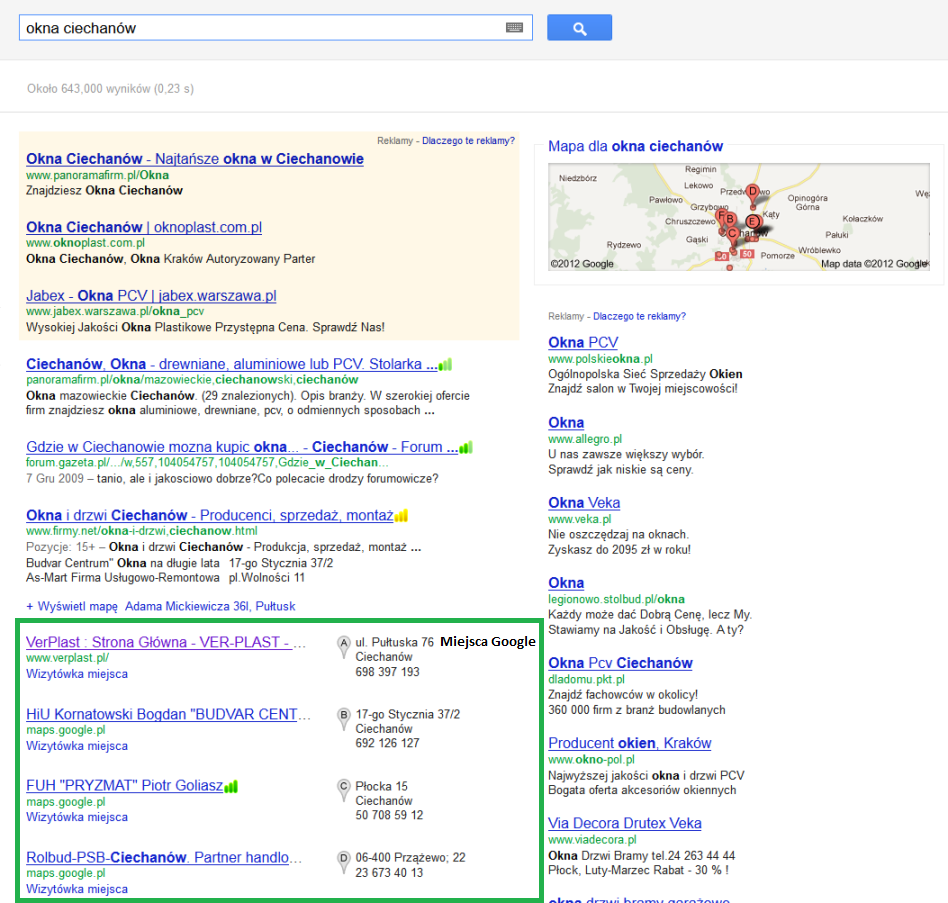Viewport: 948px width, 903px height.
Task: Click red marker D on the map
Action: tap(753, 194)
